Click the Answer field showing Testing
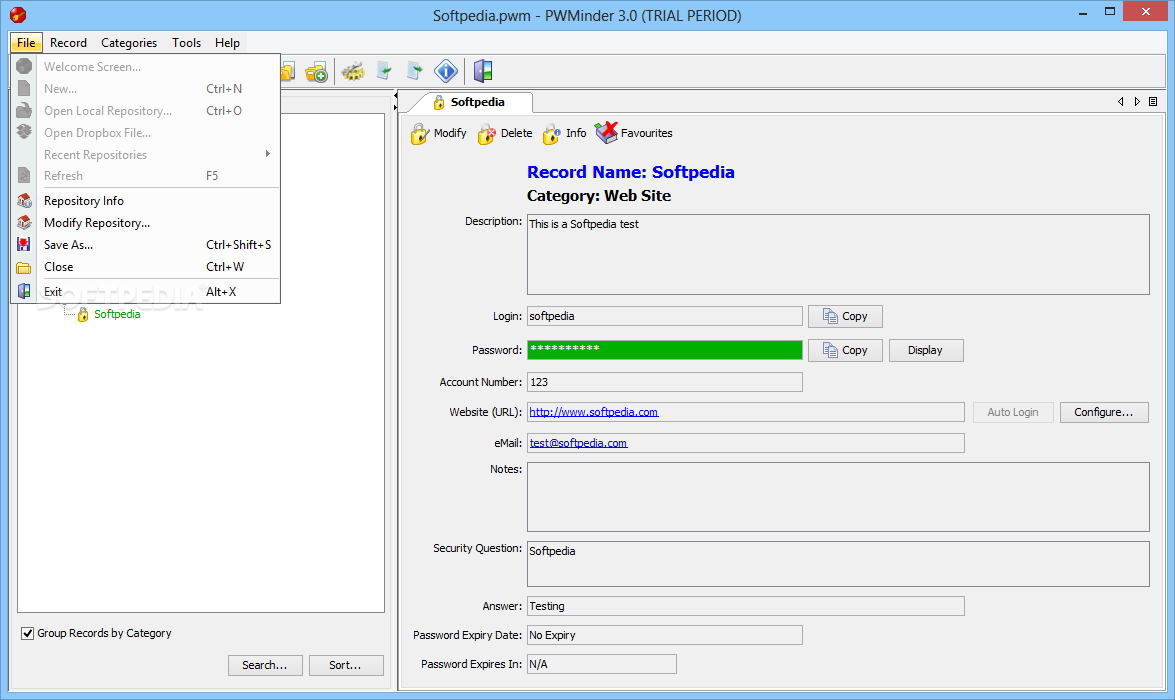This screenshot has width=1175, height=700. click(x=746, y=606)
